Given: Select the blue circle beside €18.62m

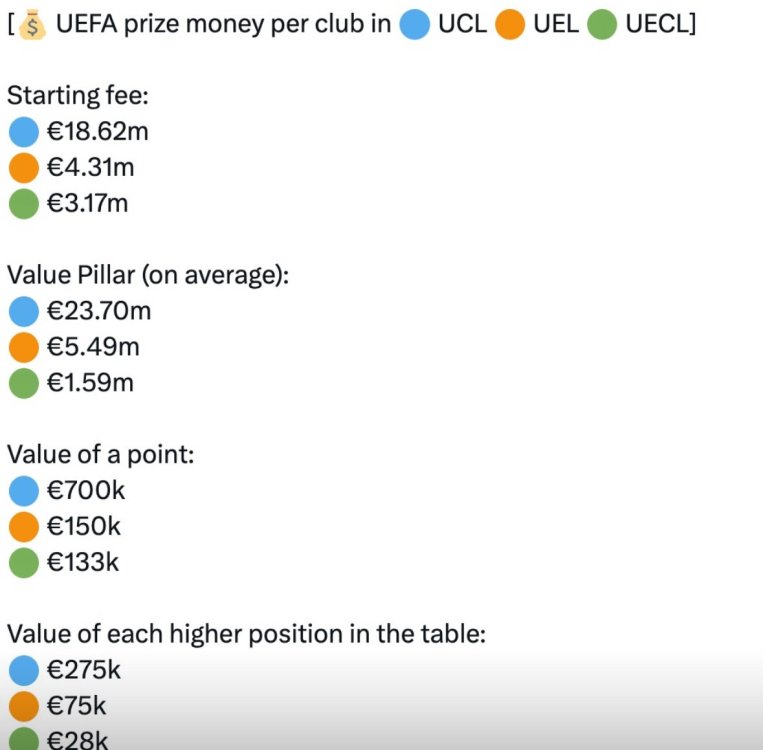Looking at the screenshot, I should pos(23,131).
